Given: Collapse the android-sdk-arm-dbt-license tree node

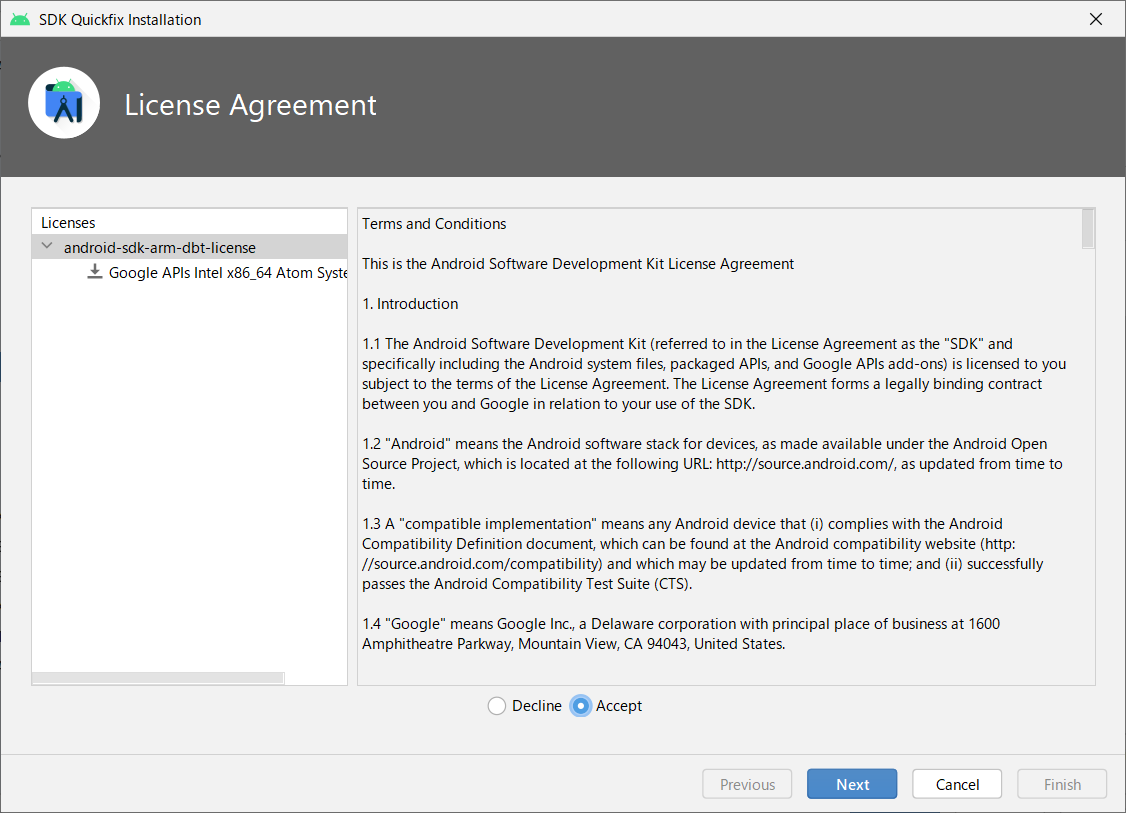Looking at the screenshot, I should point(46,245).
